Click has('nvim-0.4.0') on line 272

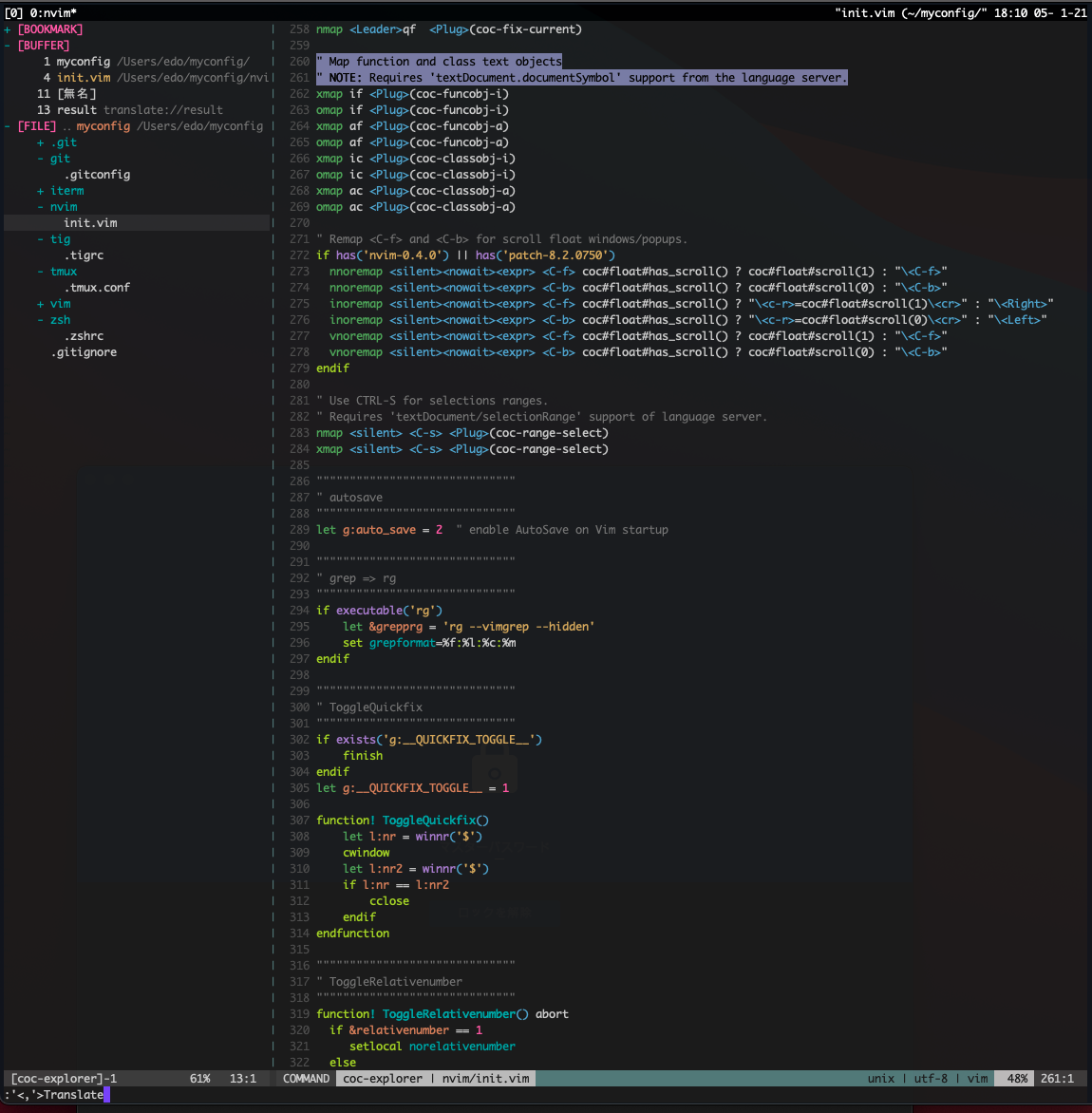click(392, 255)
